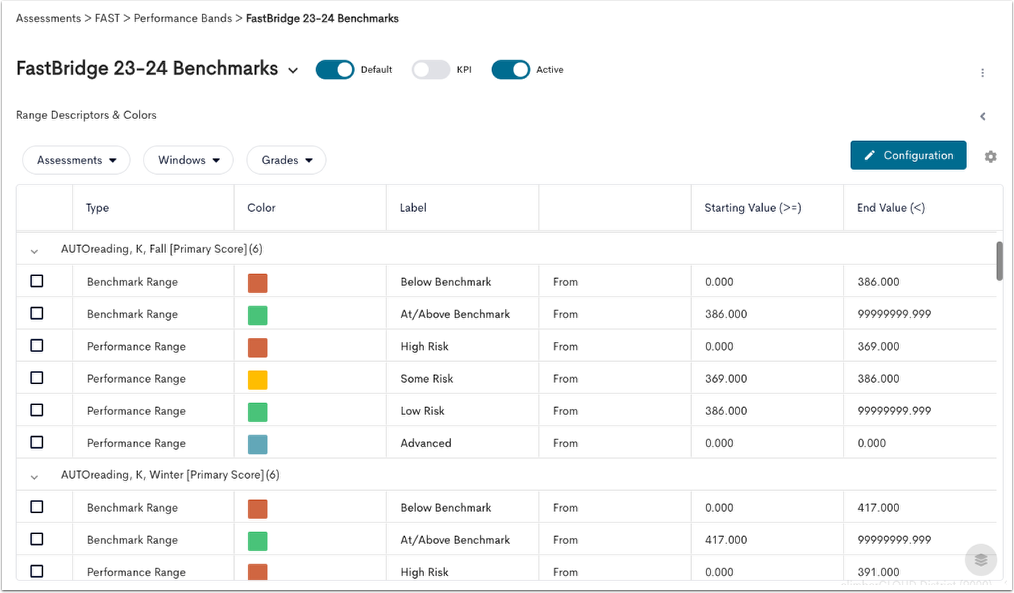This screenshot has height=593, width=1014.
Task: Open the Assessments filter dropdown
Action: (x=76, y=160)
